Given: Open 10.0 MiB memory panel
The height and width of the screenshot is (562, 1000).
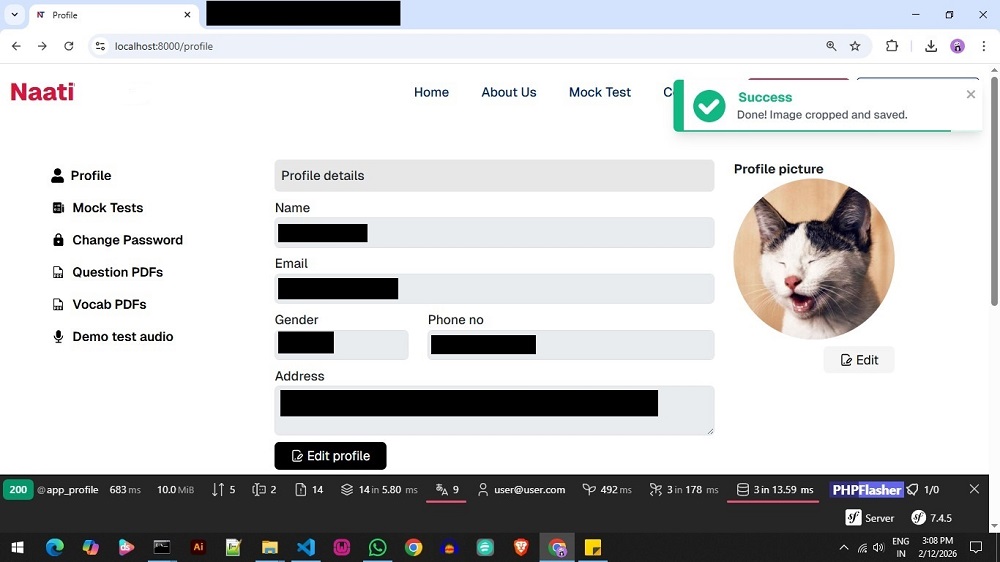Looking at the screenshot, I should click(x=175, y=490).
